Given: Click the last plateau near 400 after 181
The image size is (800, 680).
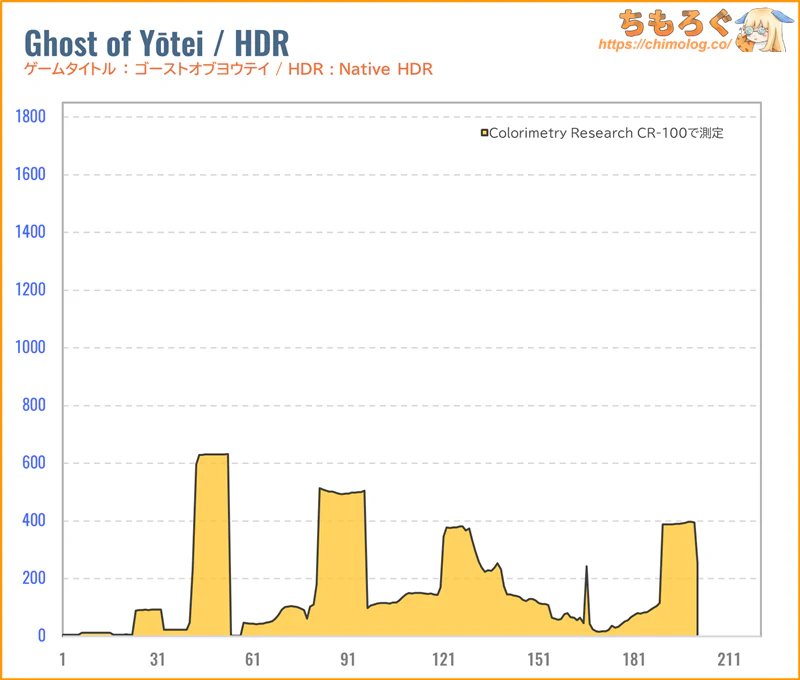Looking at the screenshot, I should [679, 580].
